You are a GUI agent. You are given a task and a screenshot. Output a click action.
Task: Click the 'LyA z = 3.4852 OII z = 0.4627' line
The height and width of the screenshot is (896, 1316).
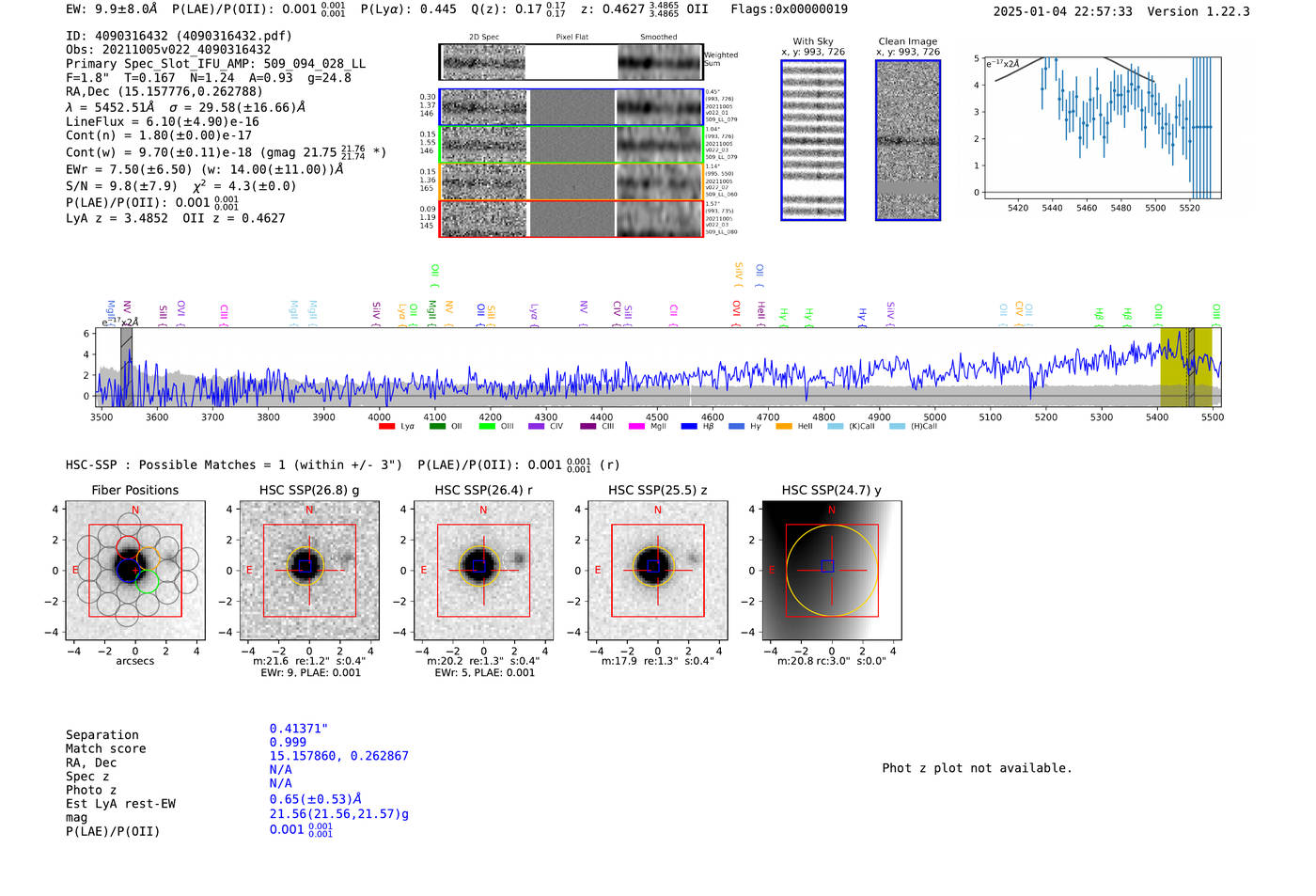(176, 218)
